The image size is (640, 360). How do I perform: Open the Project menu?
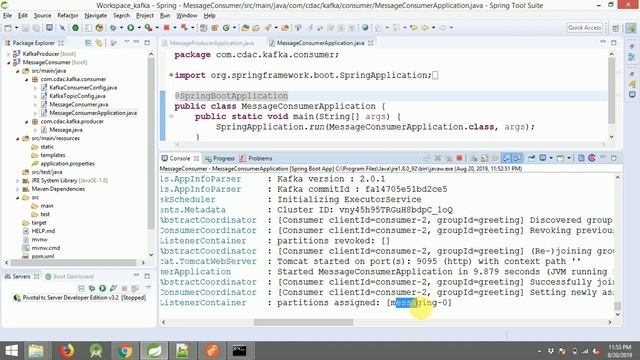tap(144, 16)
